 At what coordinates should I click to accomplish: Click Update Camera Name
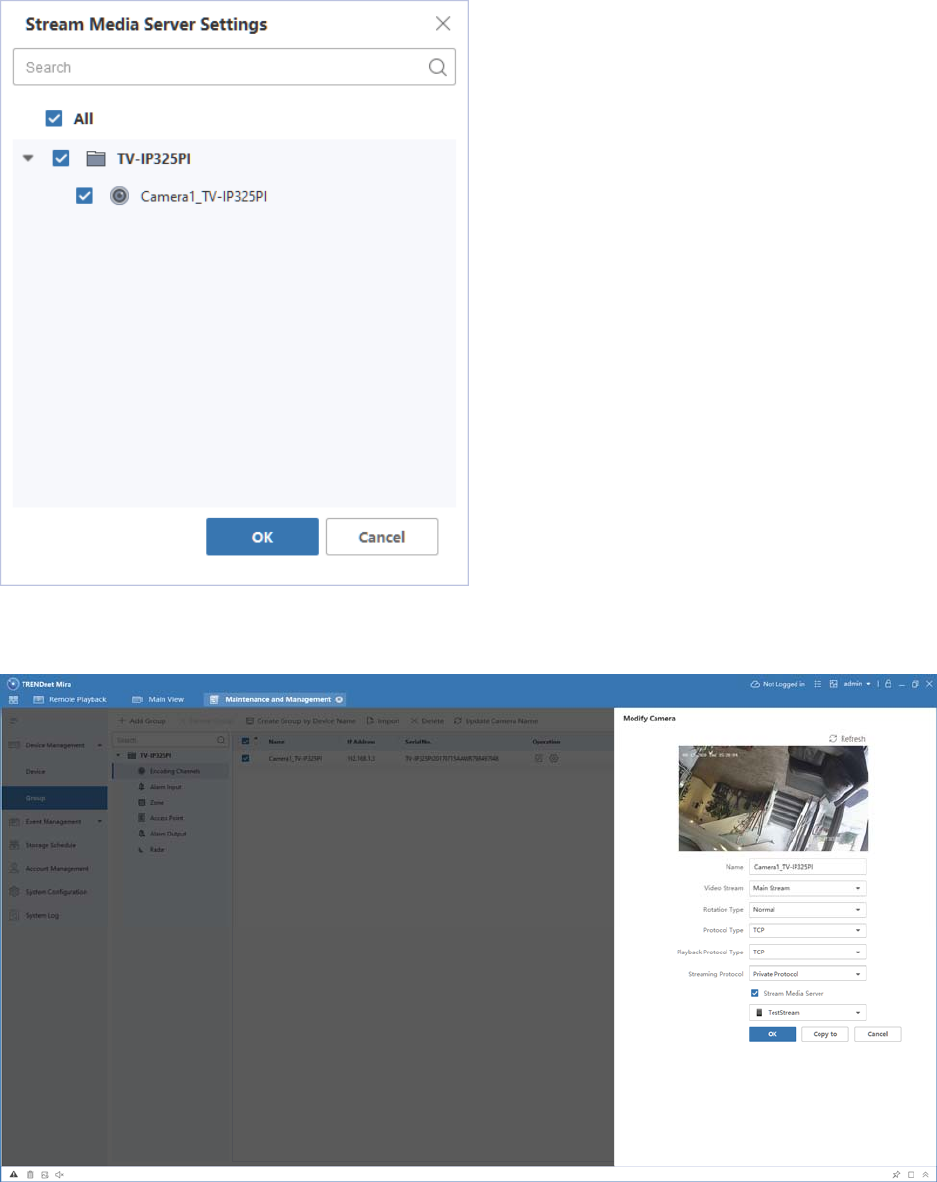[496, 721]
